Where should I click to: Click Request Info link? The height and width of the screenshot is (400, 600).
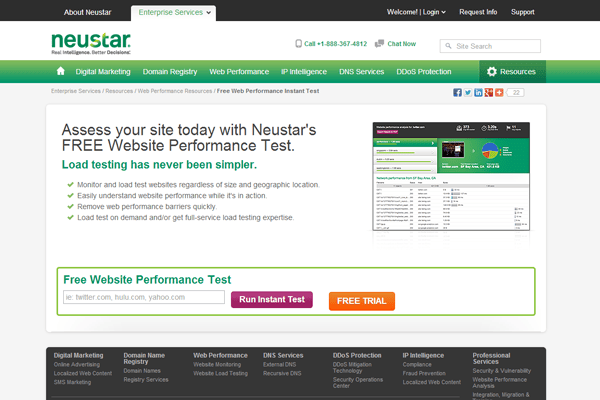[x=478, y=12]
